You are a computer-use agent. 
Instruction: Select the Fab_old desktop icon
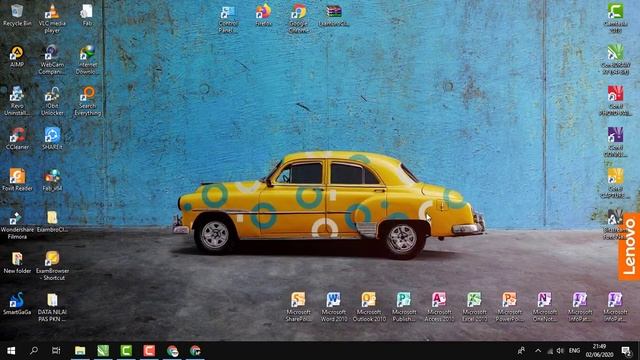coord(52,180)
